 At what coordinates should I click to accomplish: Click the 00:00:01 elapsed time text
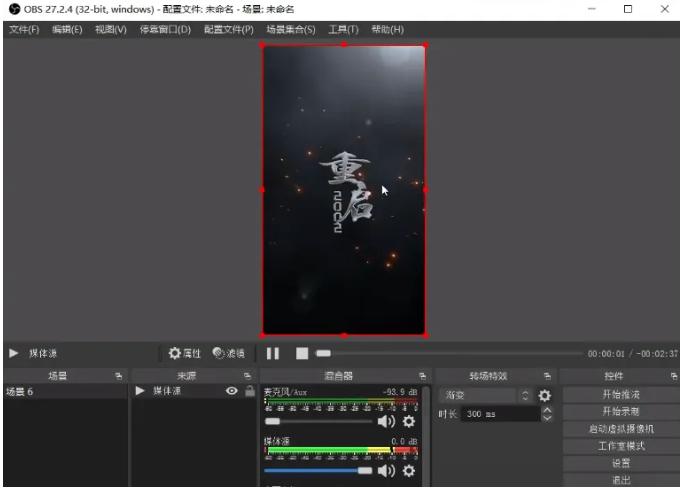click(606, 354)
